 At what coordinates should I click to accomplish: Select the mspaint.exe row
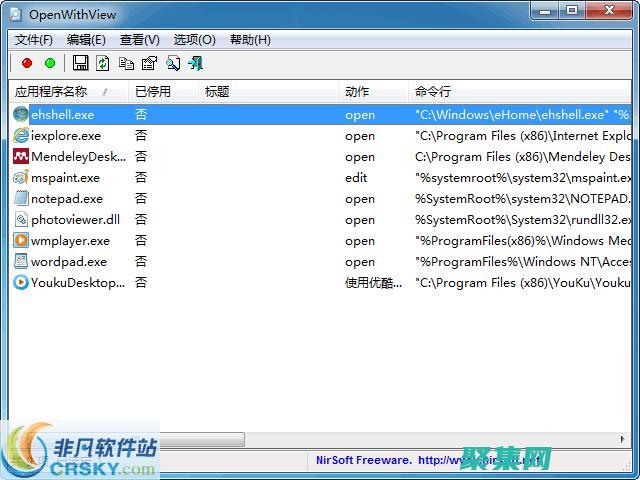(65, 178)
